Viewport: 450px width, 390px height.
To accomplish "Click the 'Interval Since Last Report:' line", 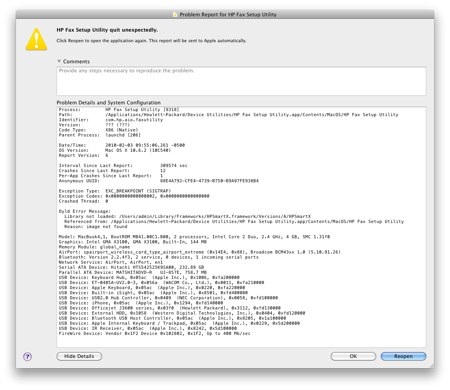I will (123, 166).
